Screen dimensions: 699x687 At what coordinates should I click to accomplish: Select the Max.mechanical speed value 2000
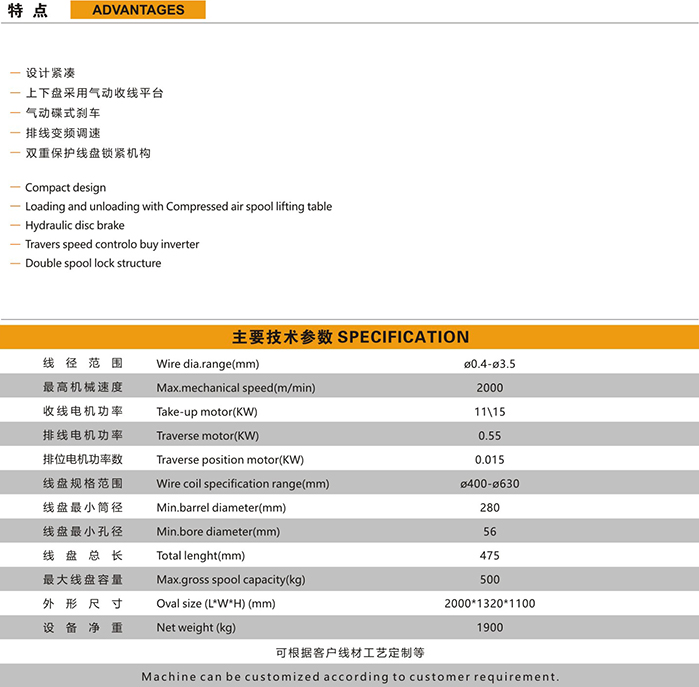pos(489,388)
